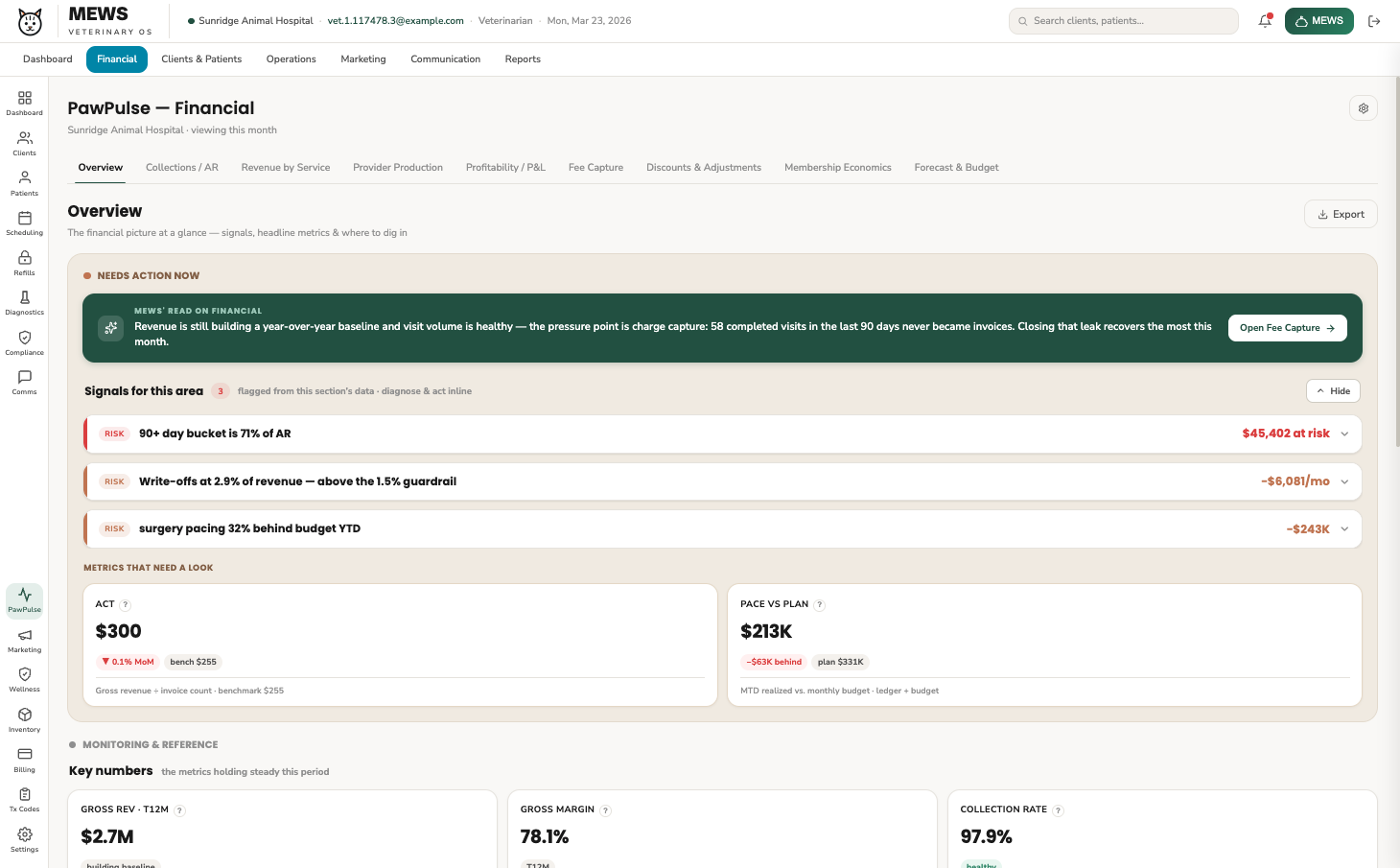Switch to Profitability / P&L tab
This screenshot has width=1400, height=868.
pyautogui.click(x=505, y=168)
